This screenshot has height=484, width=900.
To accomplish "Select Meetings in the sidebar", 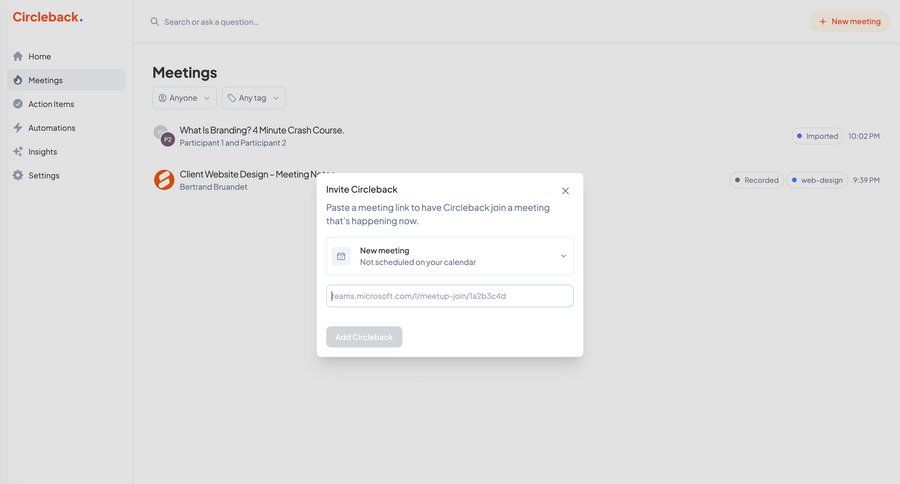I will coord(66,80).
